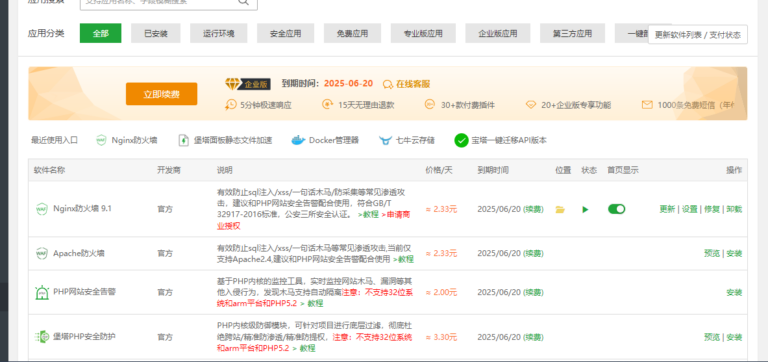This screenshot has width=768, height=362.
Task: Click the green play status icon
Action: coord(585,210)
